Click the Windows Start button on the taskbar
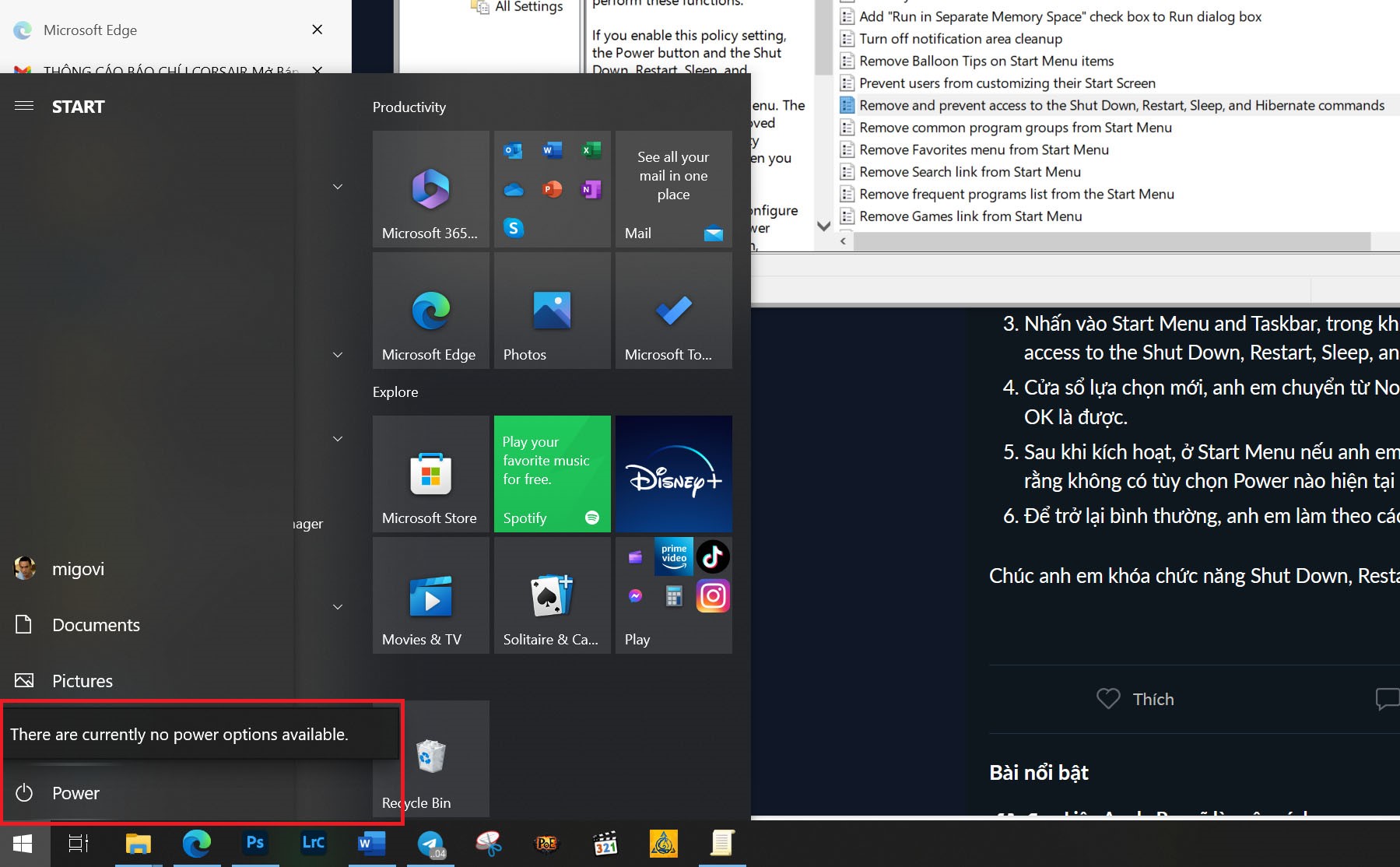Image resolution: width=1400 pixels, height=867 pixels. (23, 844)
